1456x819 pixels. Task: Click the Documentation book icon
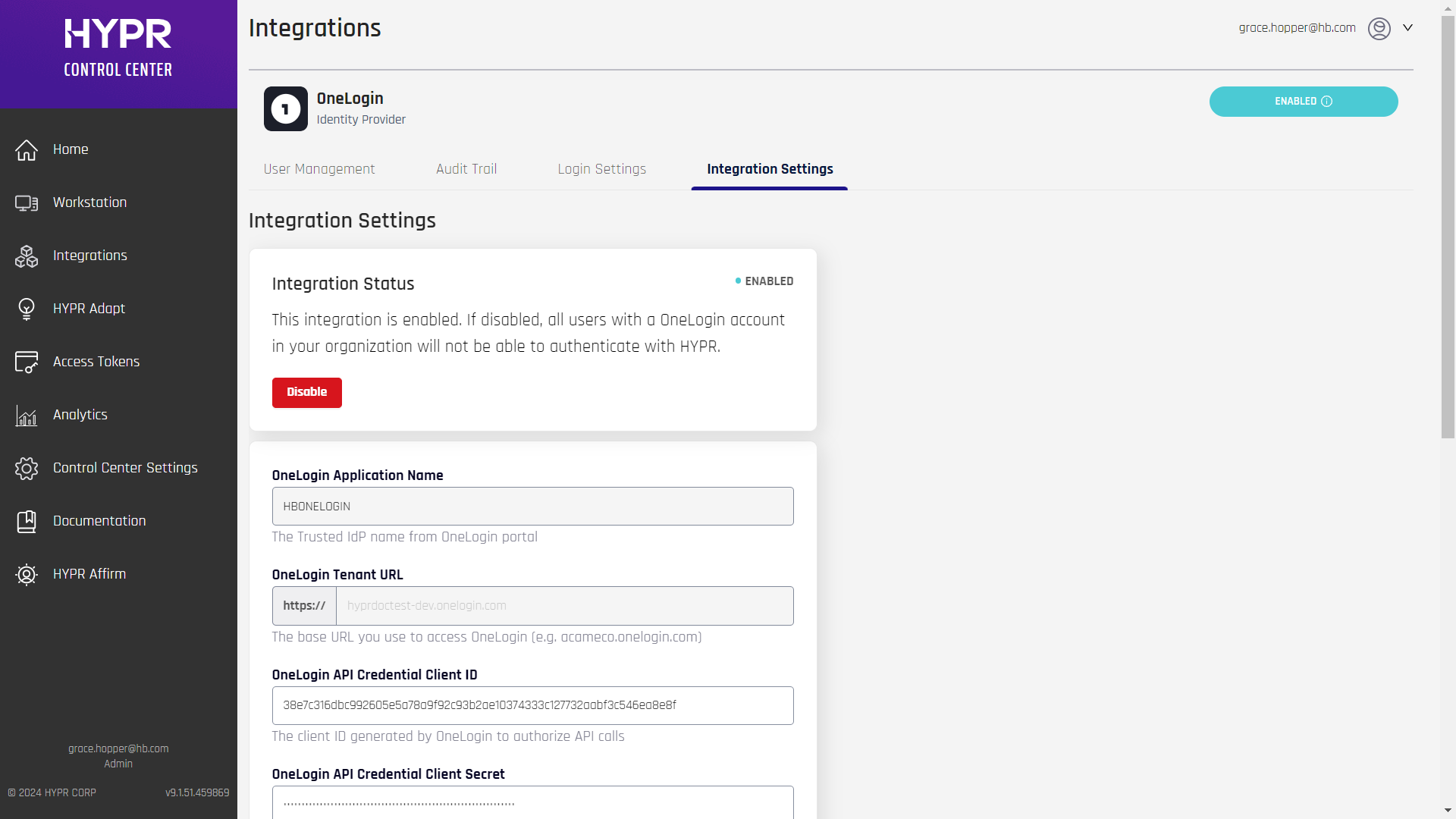27,522
